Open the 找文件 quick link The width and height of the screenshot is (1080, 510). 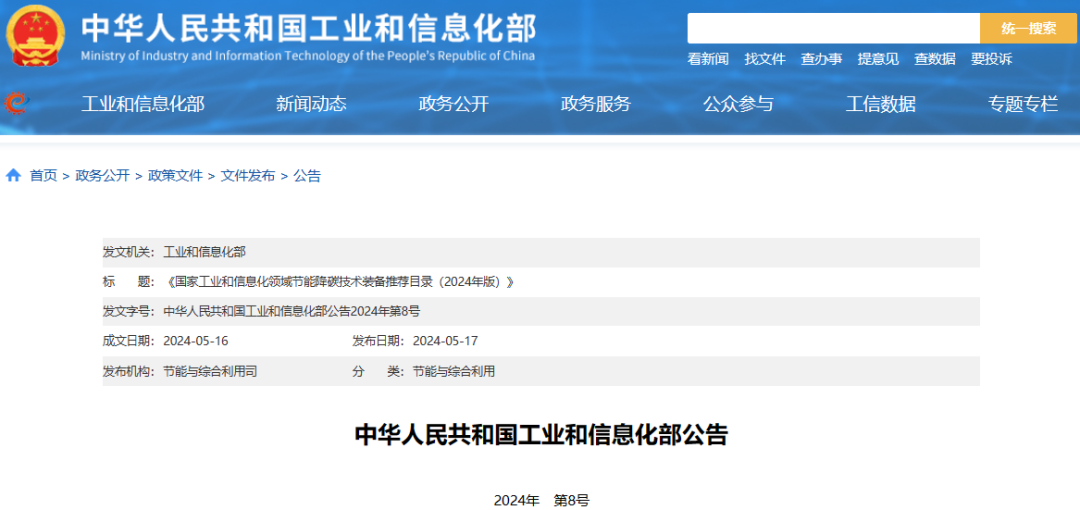pos(765,59)
